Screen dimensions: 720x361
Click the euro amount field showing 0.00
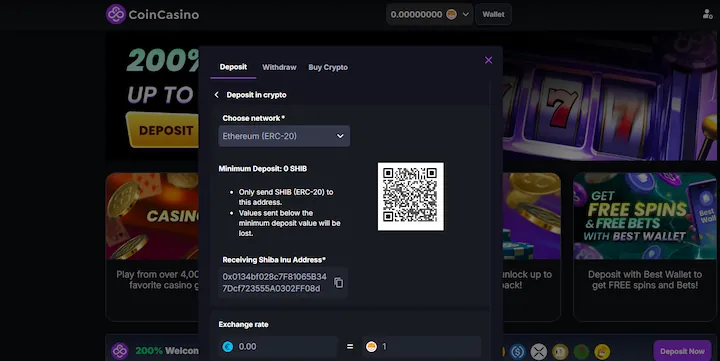point(278,347)
